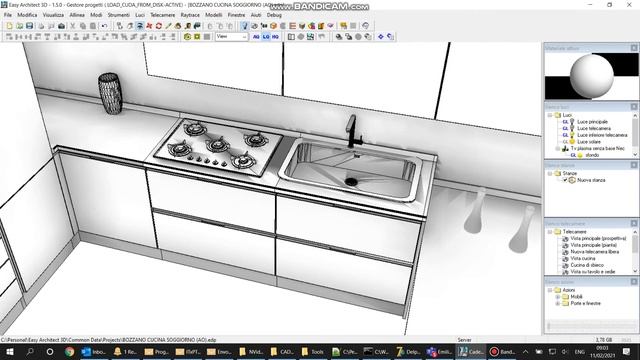Open Bandicam taskbar button

pos(503,351)
